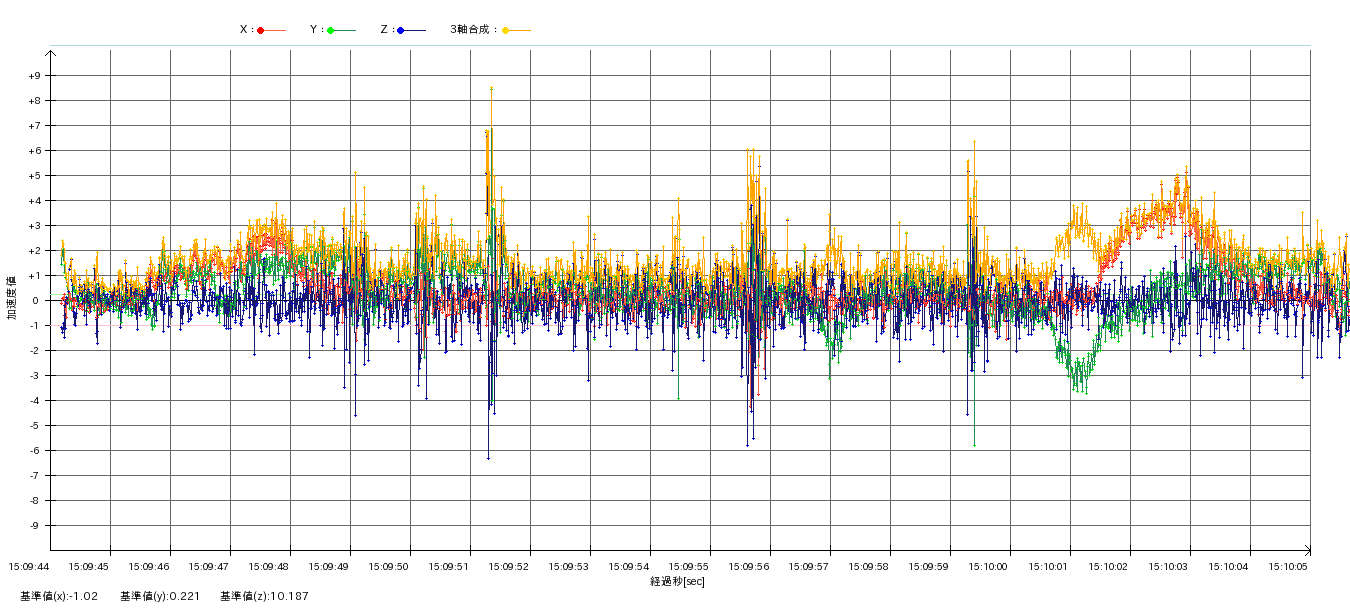Click the blue Z legend marker
The image size is (1350, 610).
pos(401,31)
